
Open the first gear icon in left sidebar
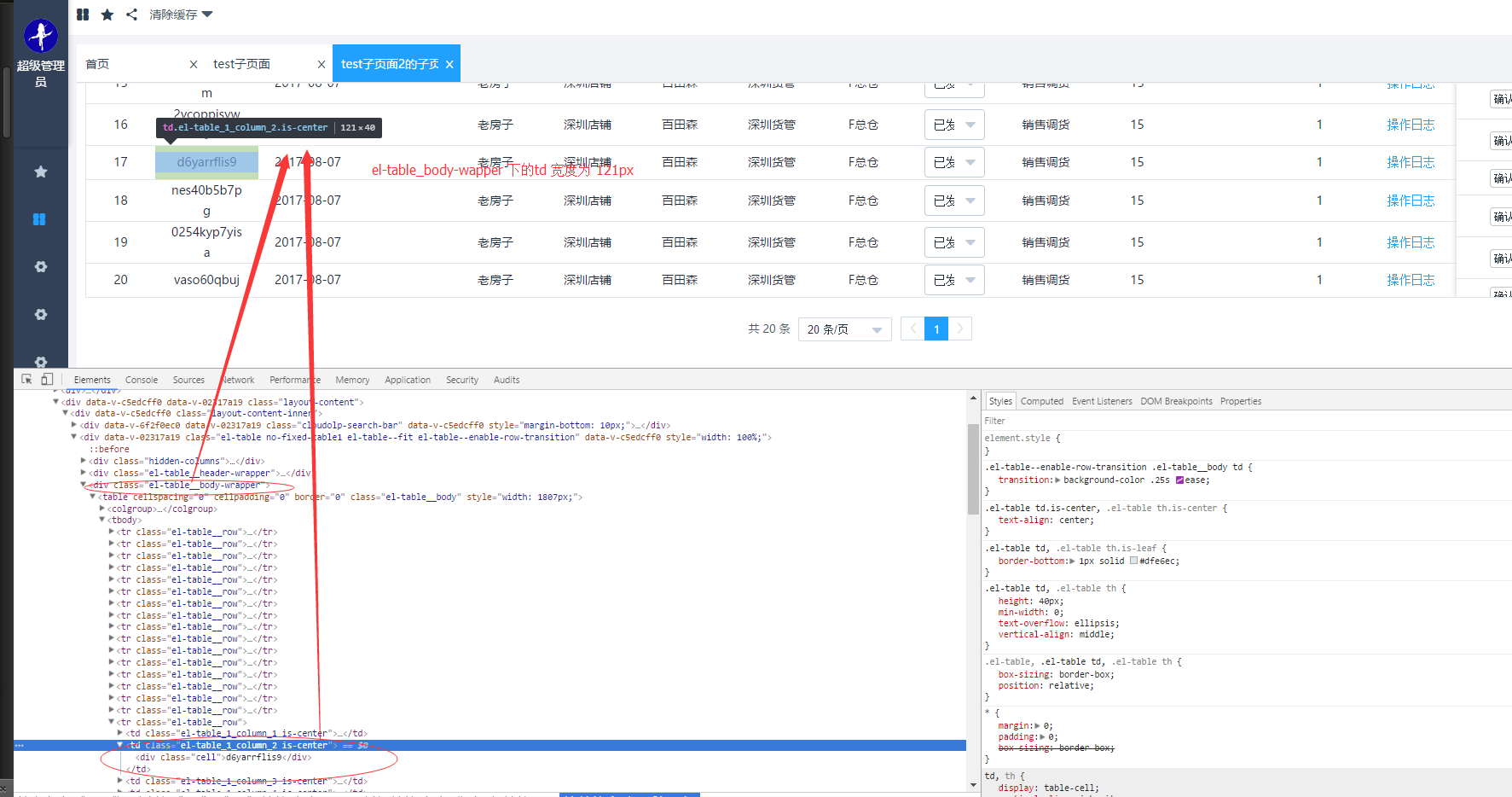click(x=39, y=266)
